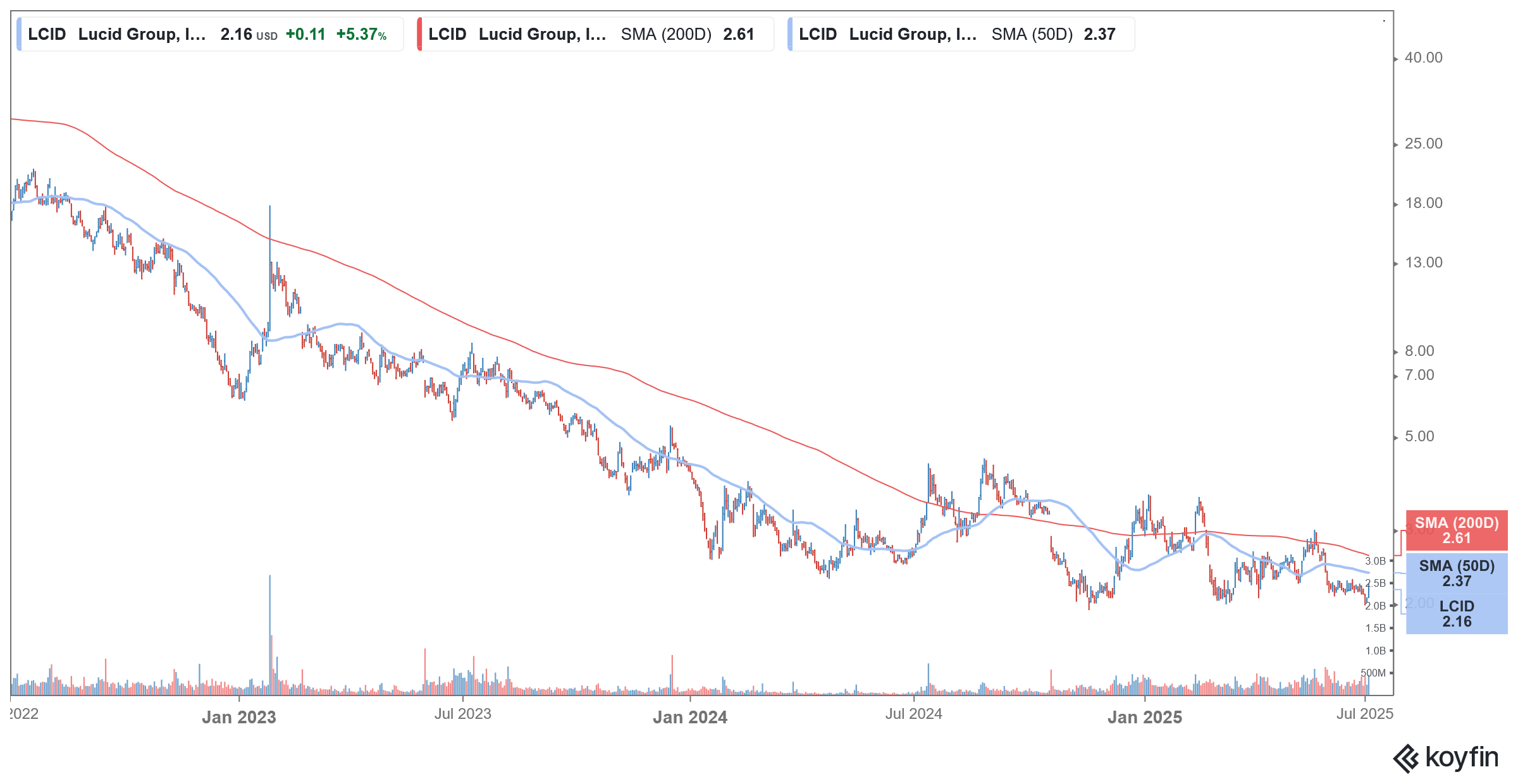This screenshot has height=784, width=1518.
Task: Click the SMA (50D) legend box
Action: tap(961, 34)
